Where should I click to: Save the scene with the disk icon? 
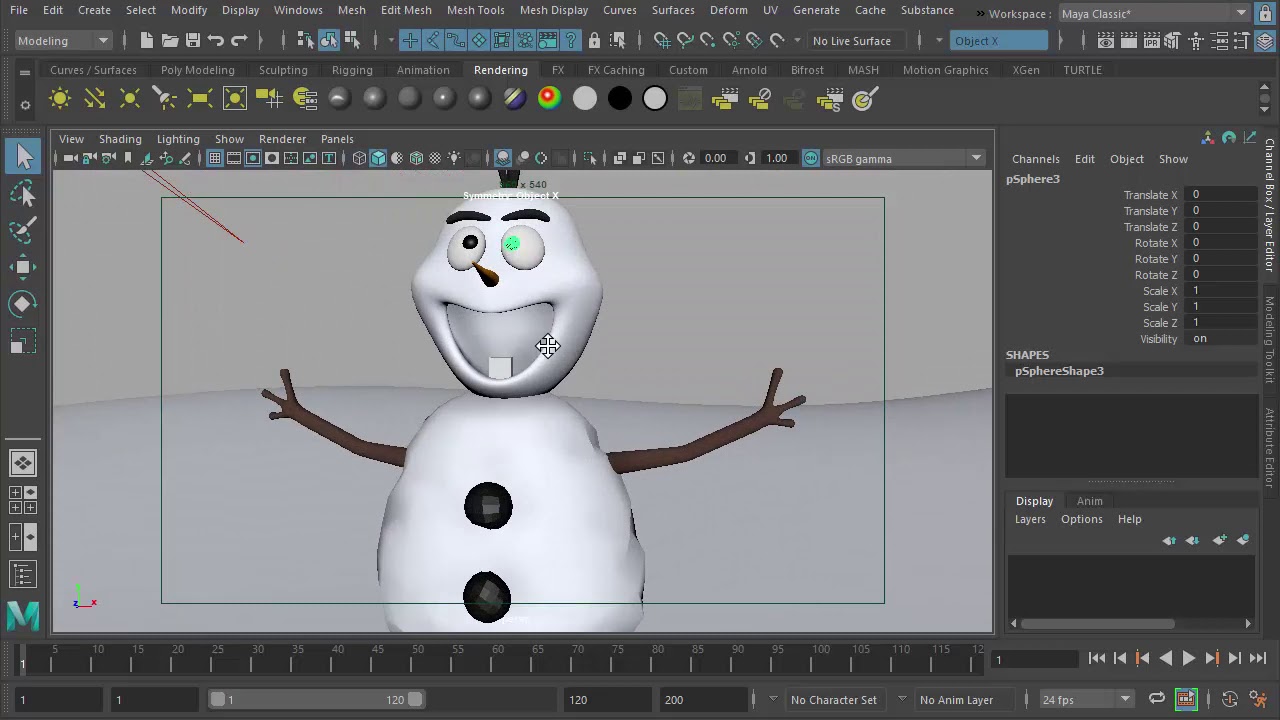tap(193, 41)
